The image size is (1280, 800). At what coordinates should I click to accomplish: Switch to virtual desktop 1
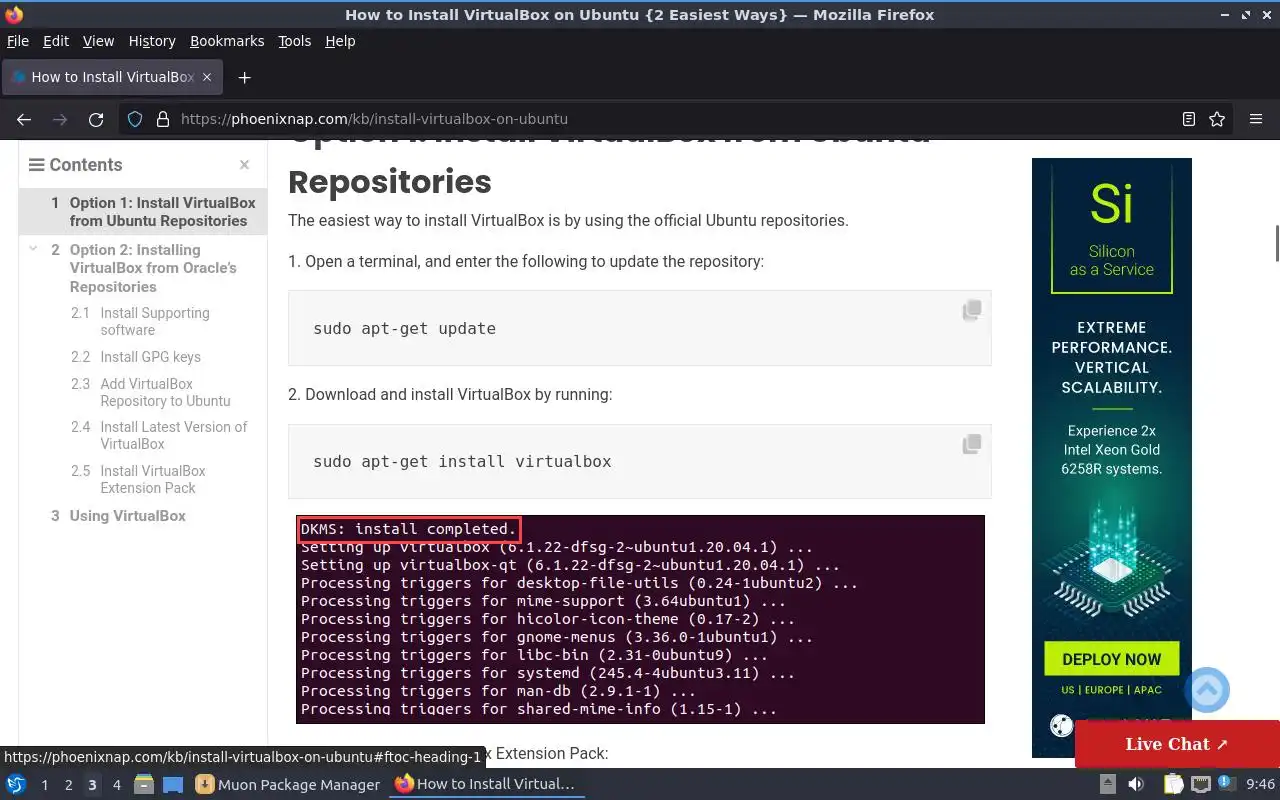44,785
